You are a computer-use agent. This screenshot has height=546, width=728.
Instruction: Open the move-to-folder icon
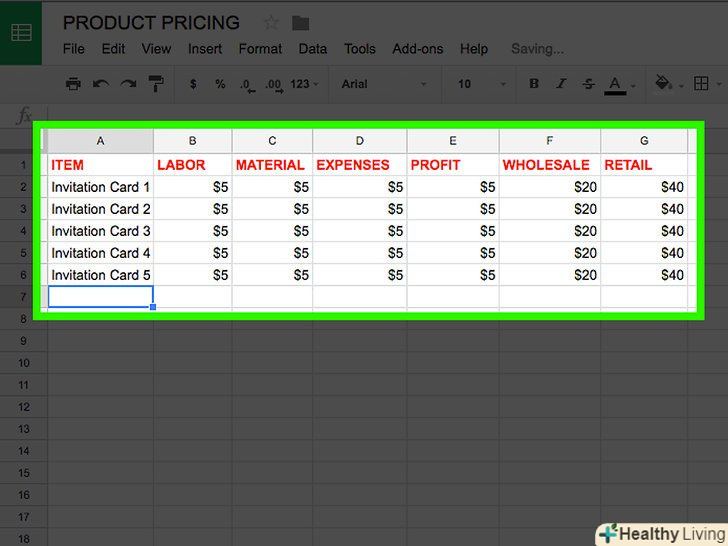coord(300,23)
